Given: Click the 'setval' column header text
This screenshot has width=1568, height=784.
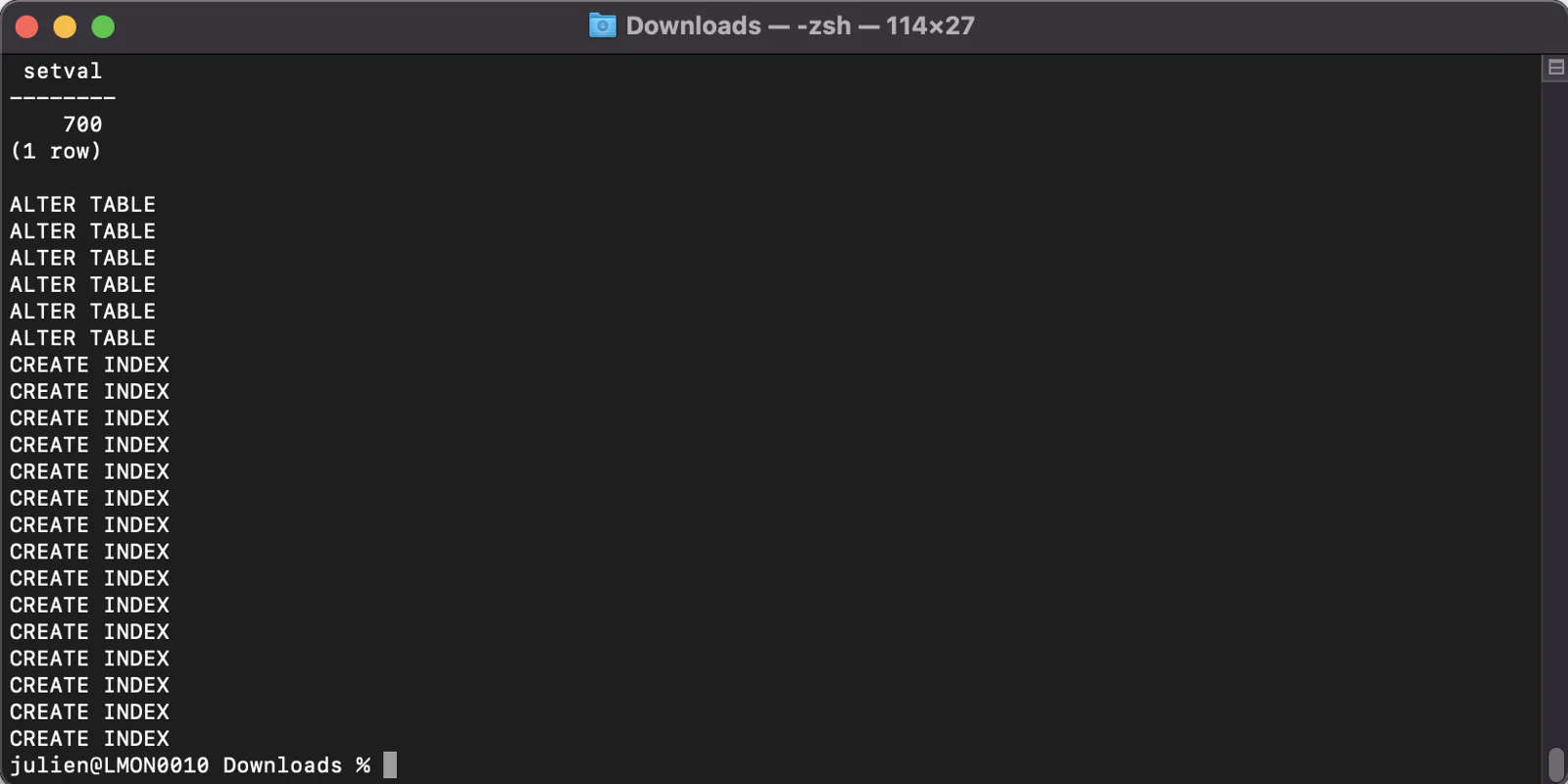Looking at the screenshot, I should coord(63,71).
